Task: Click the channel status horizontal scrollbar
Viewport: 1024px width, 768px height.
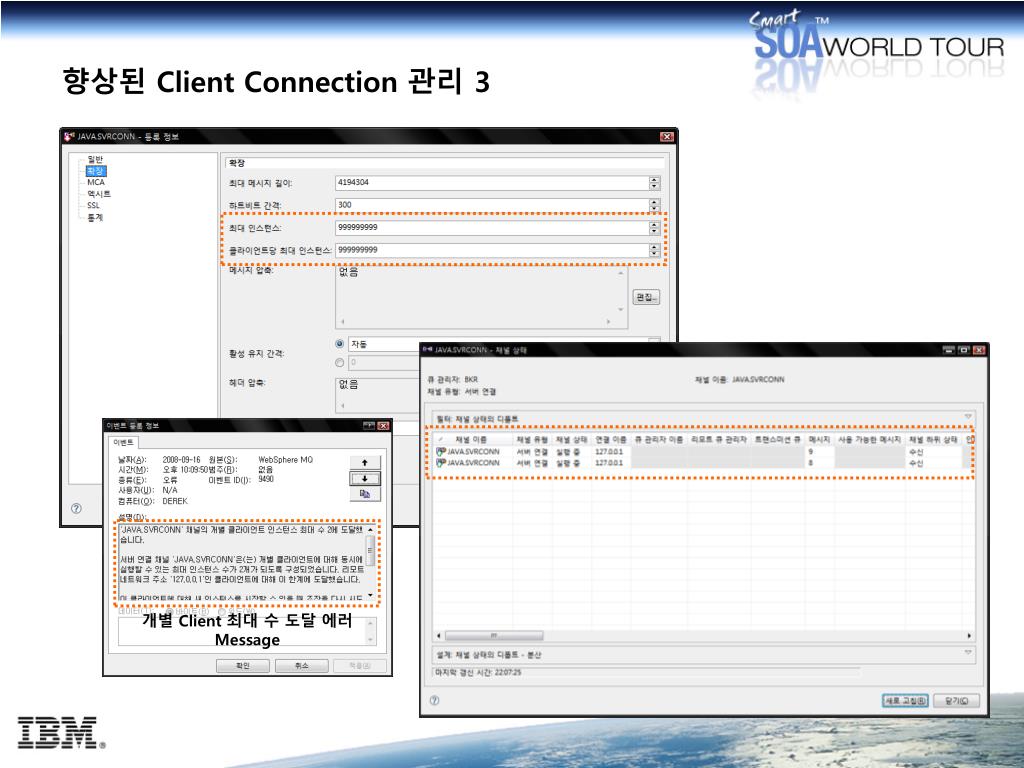Action: [x=703, y=635]
